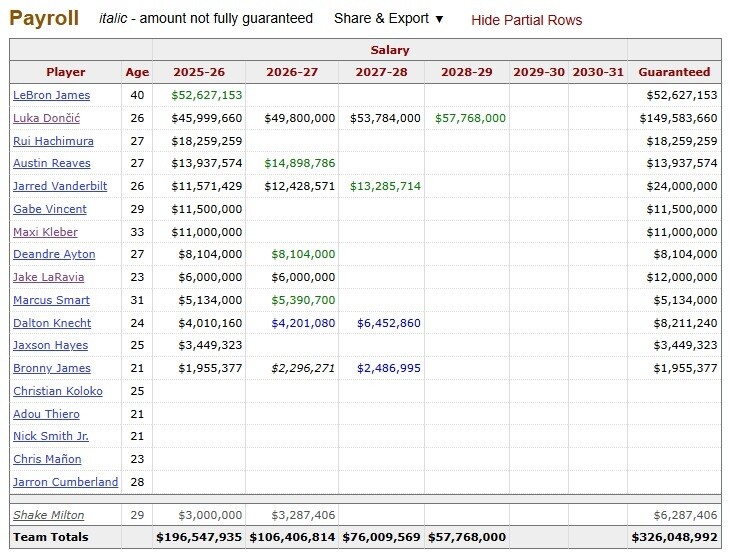Open LeBron James player page
This screenshot has width=732, height=555.
51,95
